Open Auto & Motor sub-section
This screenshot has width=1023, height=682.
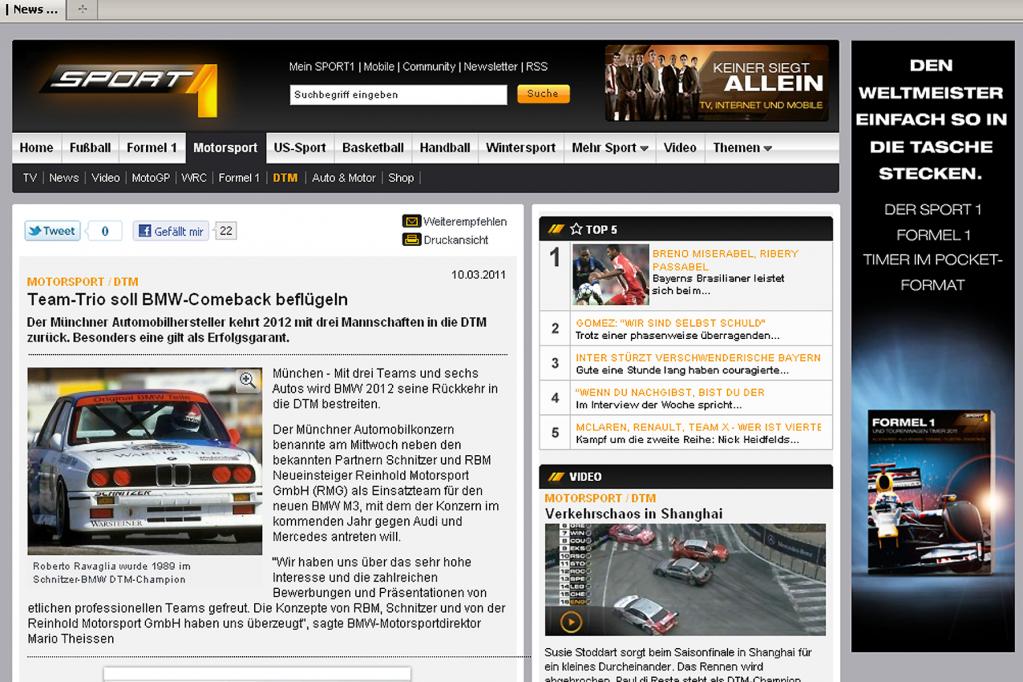(x=344, y=178)
